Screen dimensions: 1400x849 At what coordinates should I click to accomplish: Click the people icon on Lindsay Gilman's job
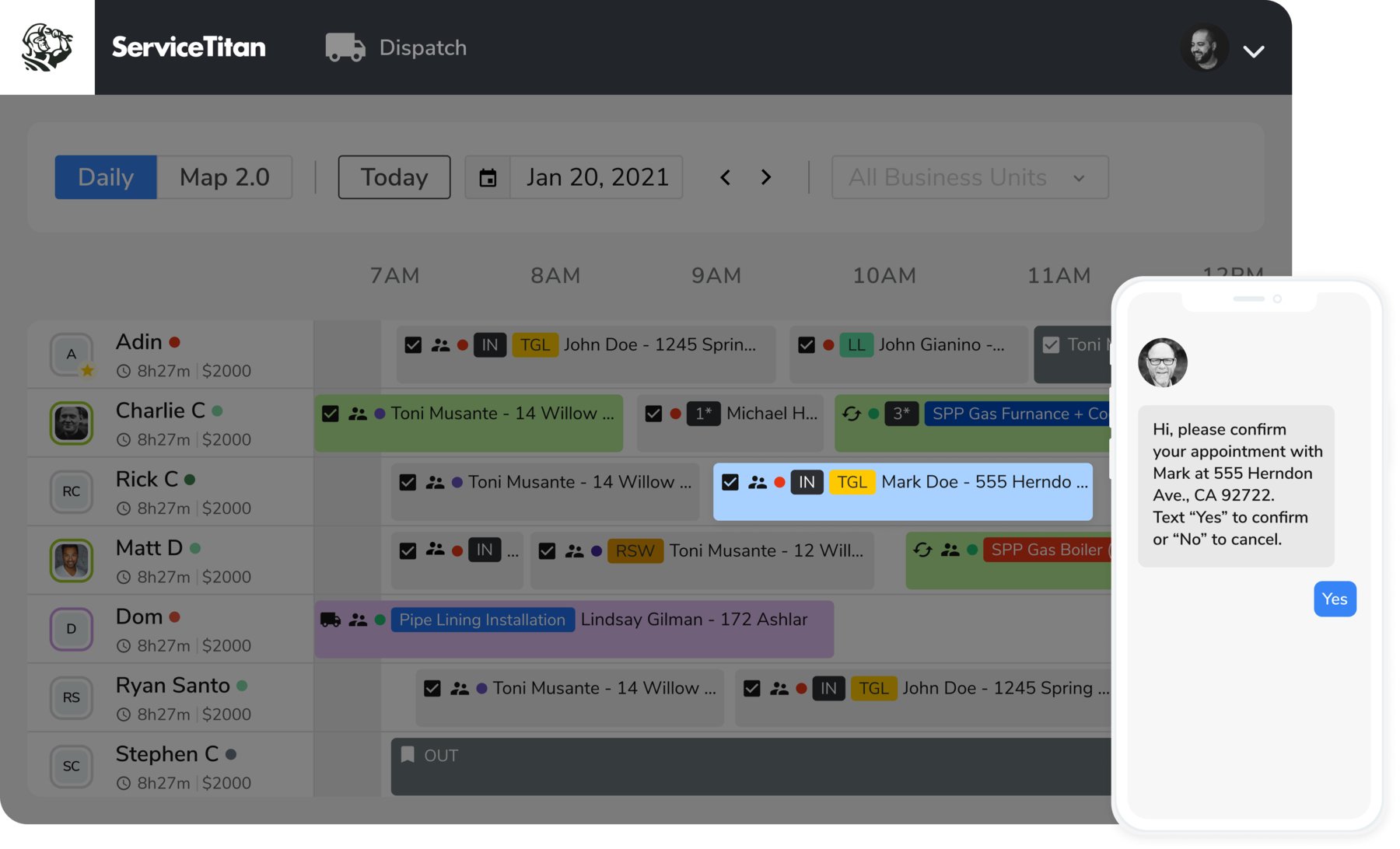(x=359, y=620)
